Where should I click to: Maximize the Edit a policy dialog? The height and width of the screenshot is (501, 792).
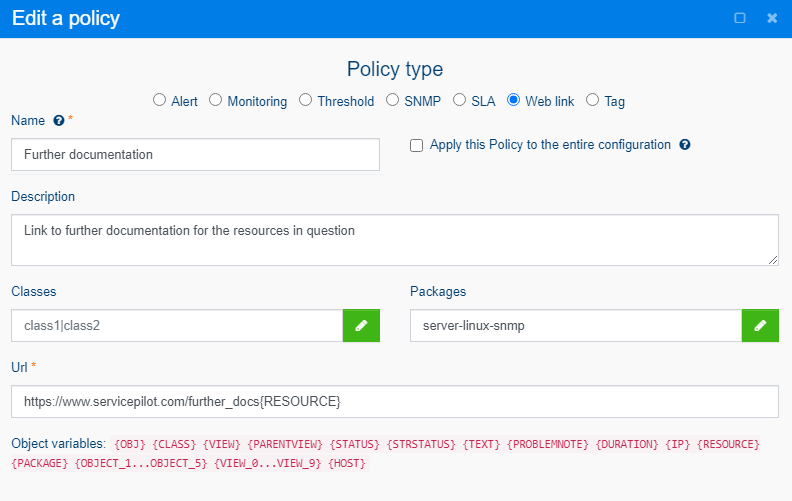click(740, 18)
